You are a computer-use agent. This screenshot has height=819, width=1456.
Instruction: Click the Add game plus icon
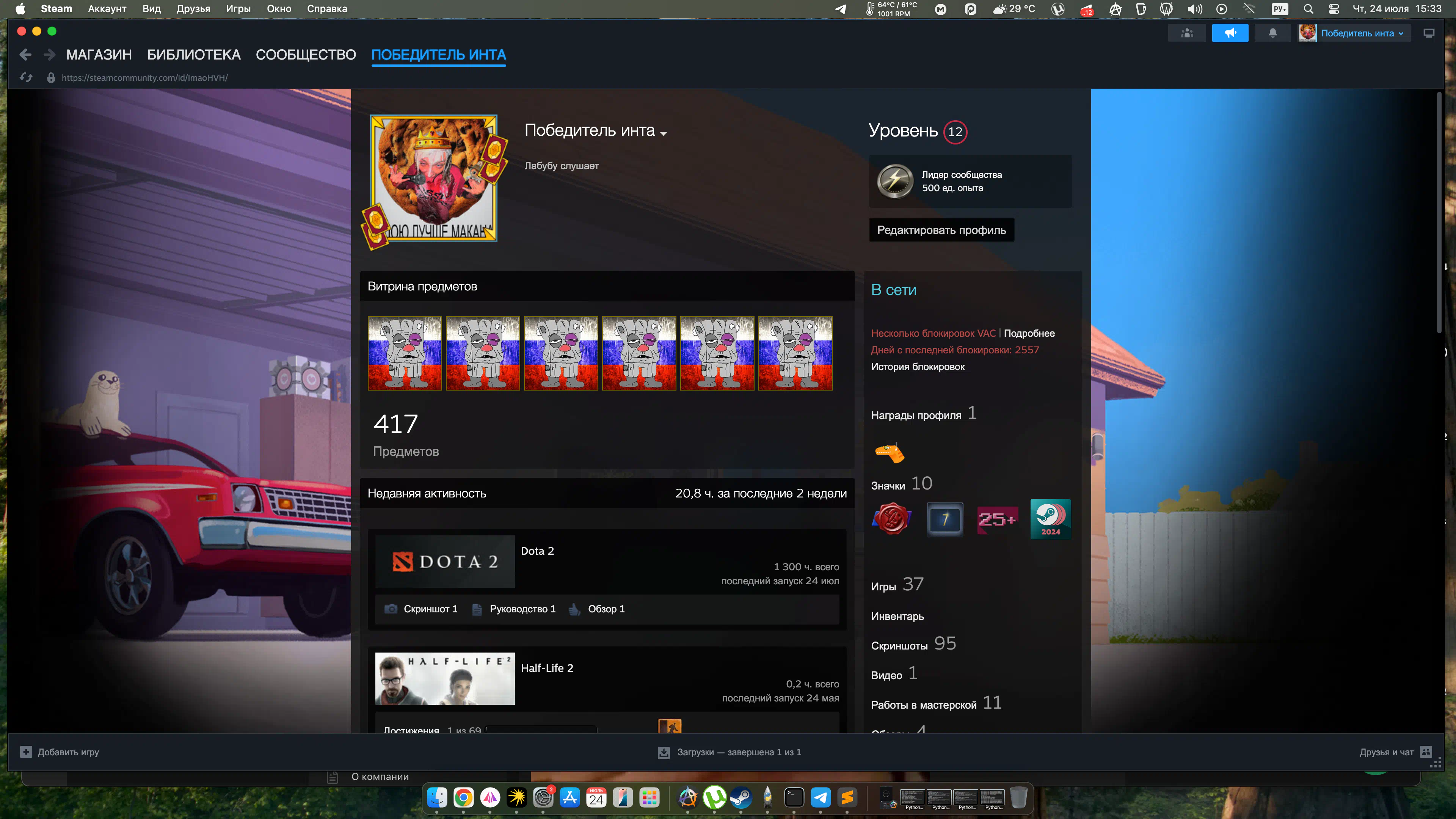tap(26, 752)
